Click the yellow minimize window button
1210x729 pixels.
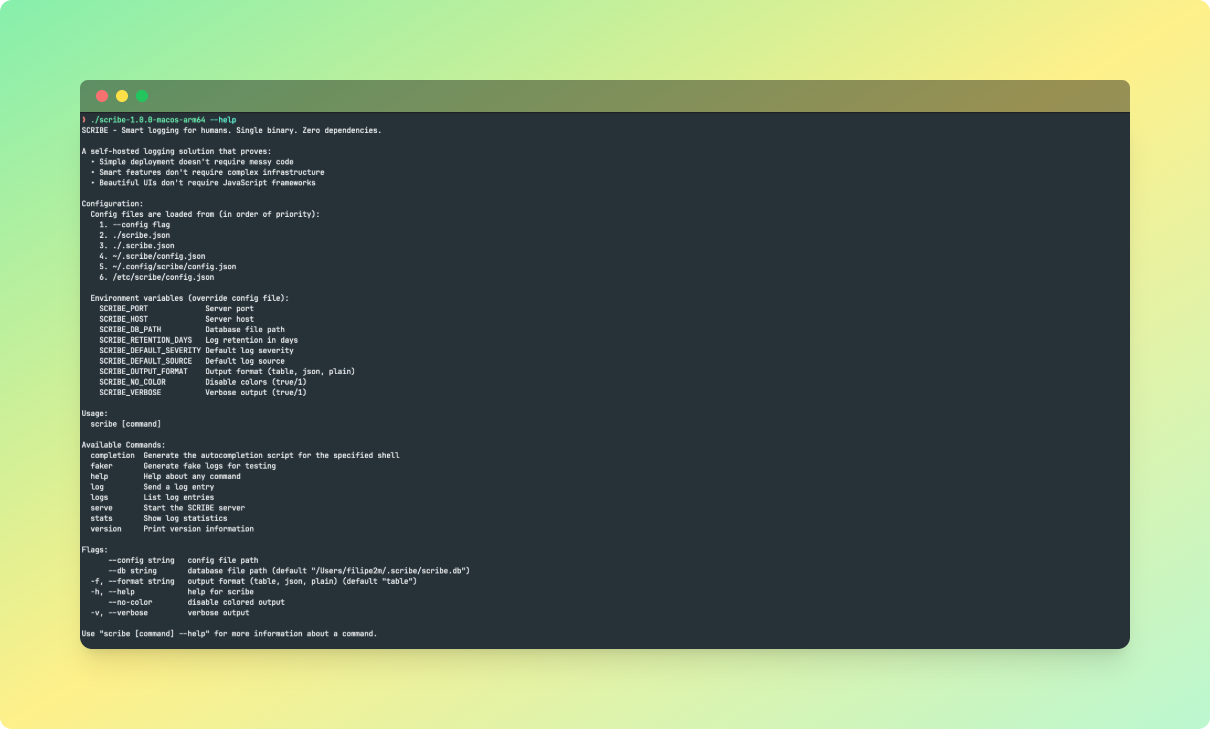click(x=122, y=96)
